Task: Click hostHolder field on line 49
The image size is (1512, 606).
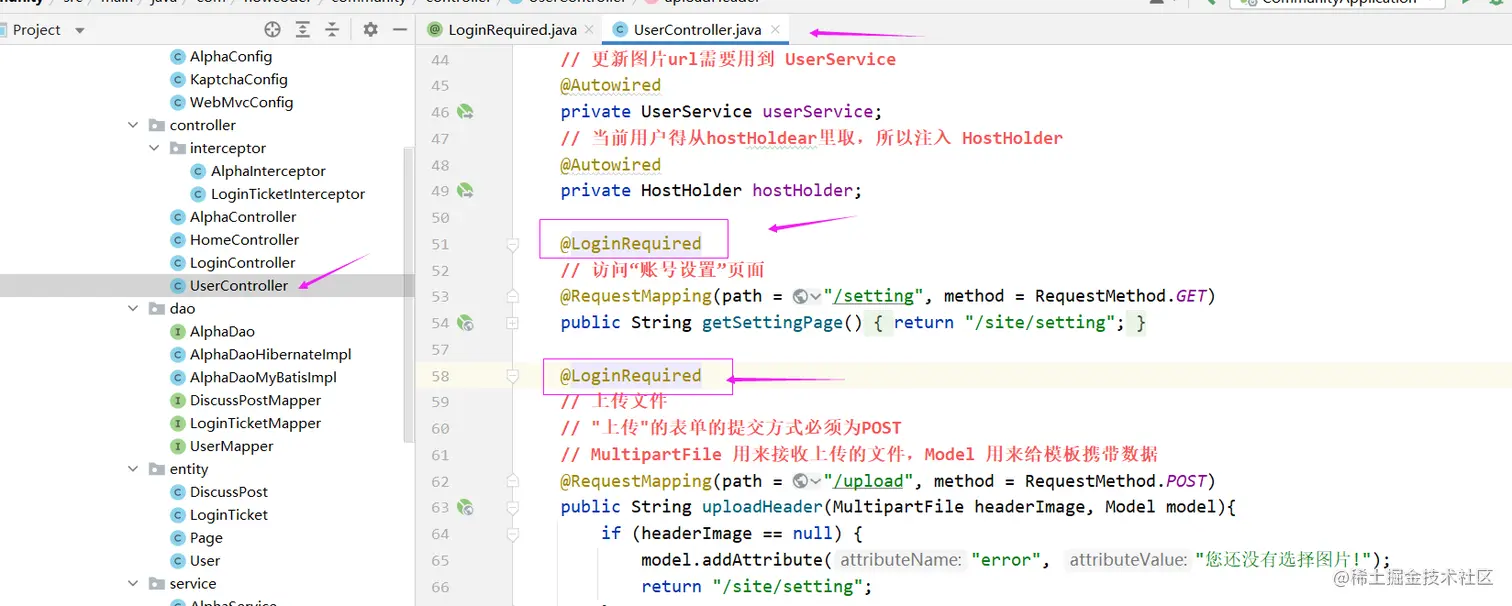Action: (x=802, y=190)
